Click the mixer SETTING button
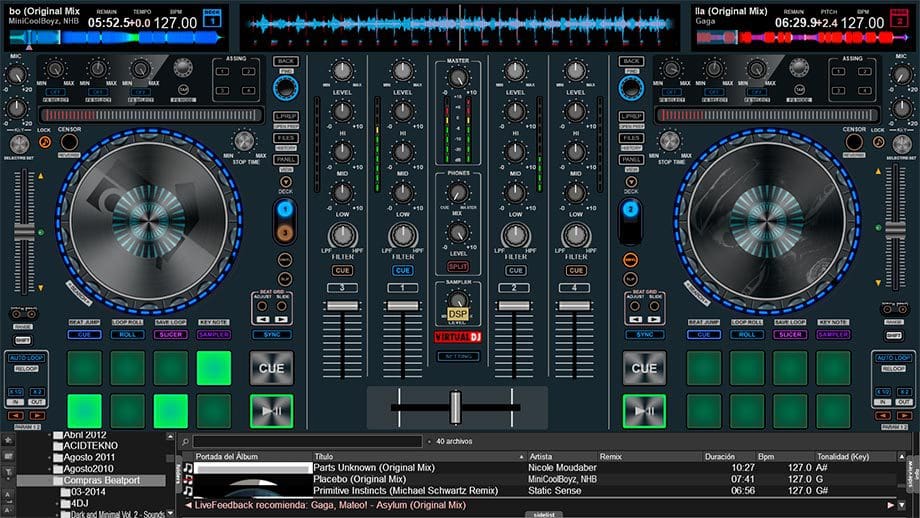Screen dimensions: 920x518 tap(458, 356)
